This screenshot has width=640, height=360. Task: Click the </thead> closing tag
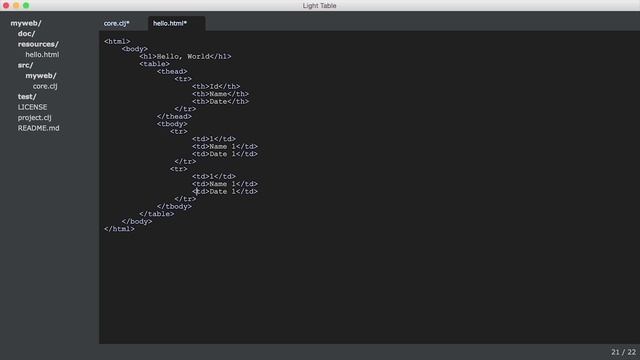[x=174, y=117]
